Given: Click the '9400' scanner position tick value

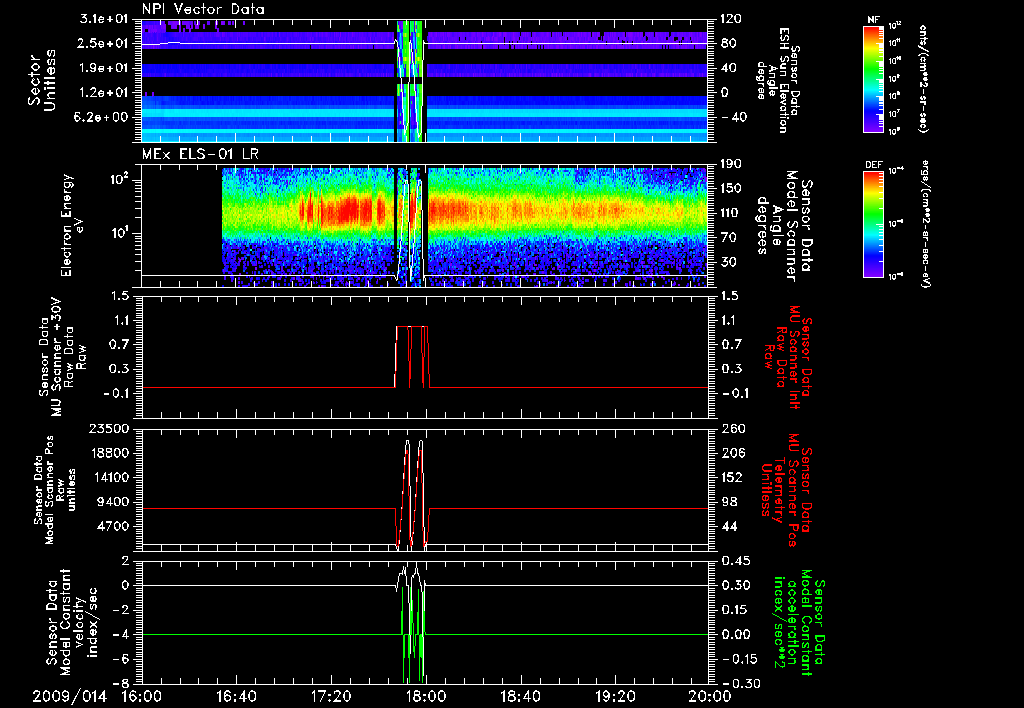Looking at the screenshot, I should tap(114, 502).
